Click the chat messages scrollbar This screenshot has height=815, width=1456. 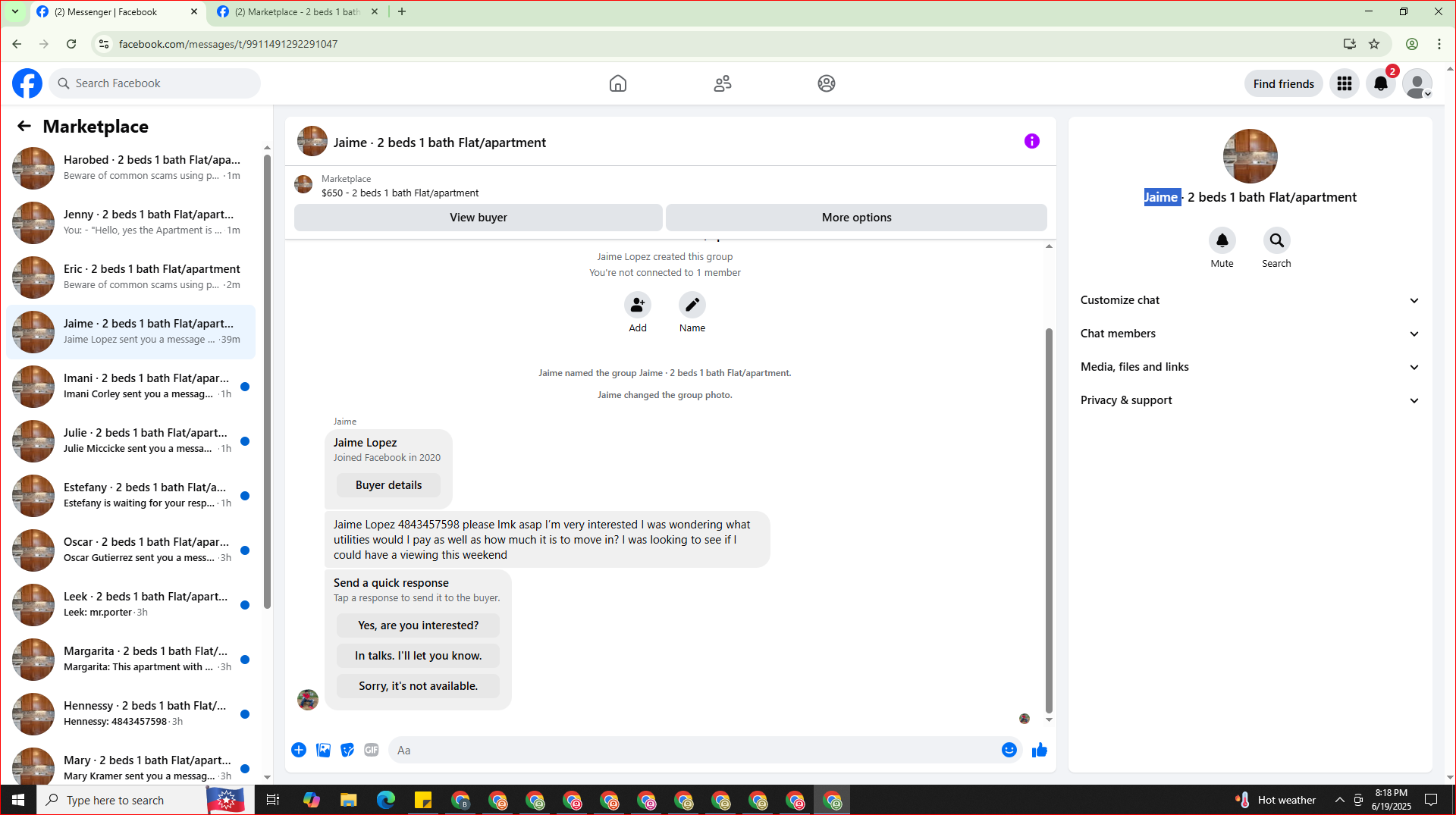tap(1049, 520)
